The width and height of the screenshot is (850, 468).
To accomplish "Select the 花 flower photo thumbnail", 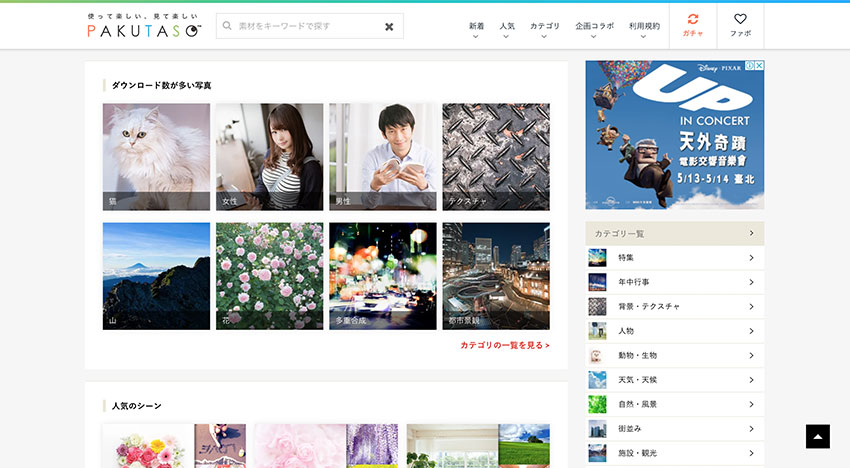I will coord(269,276).
